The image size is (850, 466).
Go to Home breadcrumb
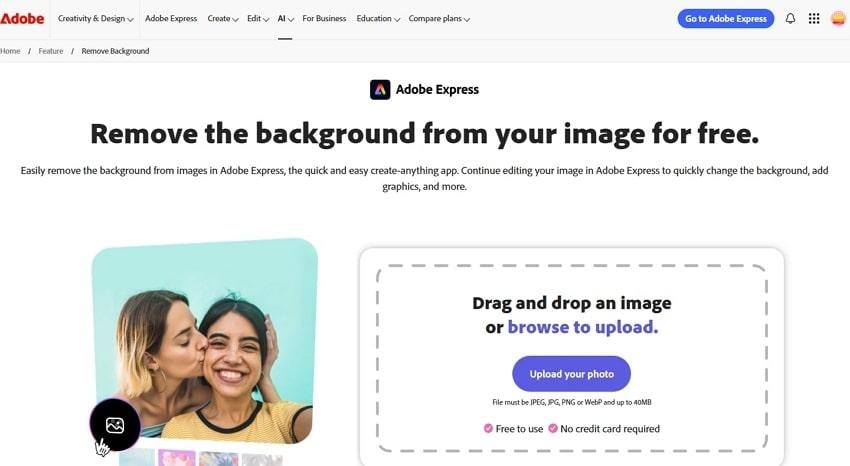(x=10, y=51)
